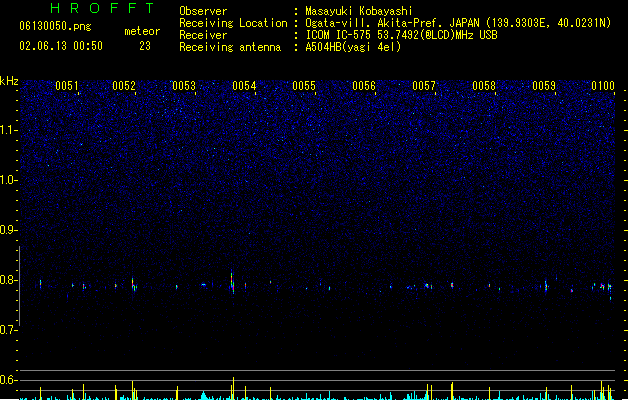The image size is (629, 400).
Task: Click the 0051 time marker
Action: [x=67, y=86]
